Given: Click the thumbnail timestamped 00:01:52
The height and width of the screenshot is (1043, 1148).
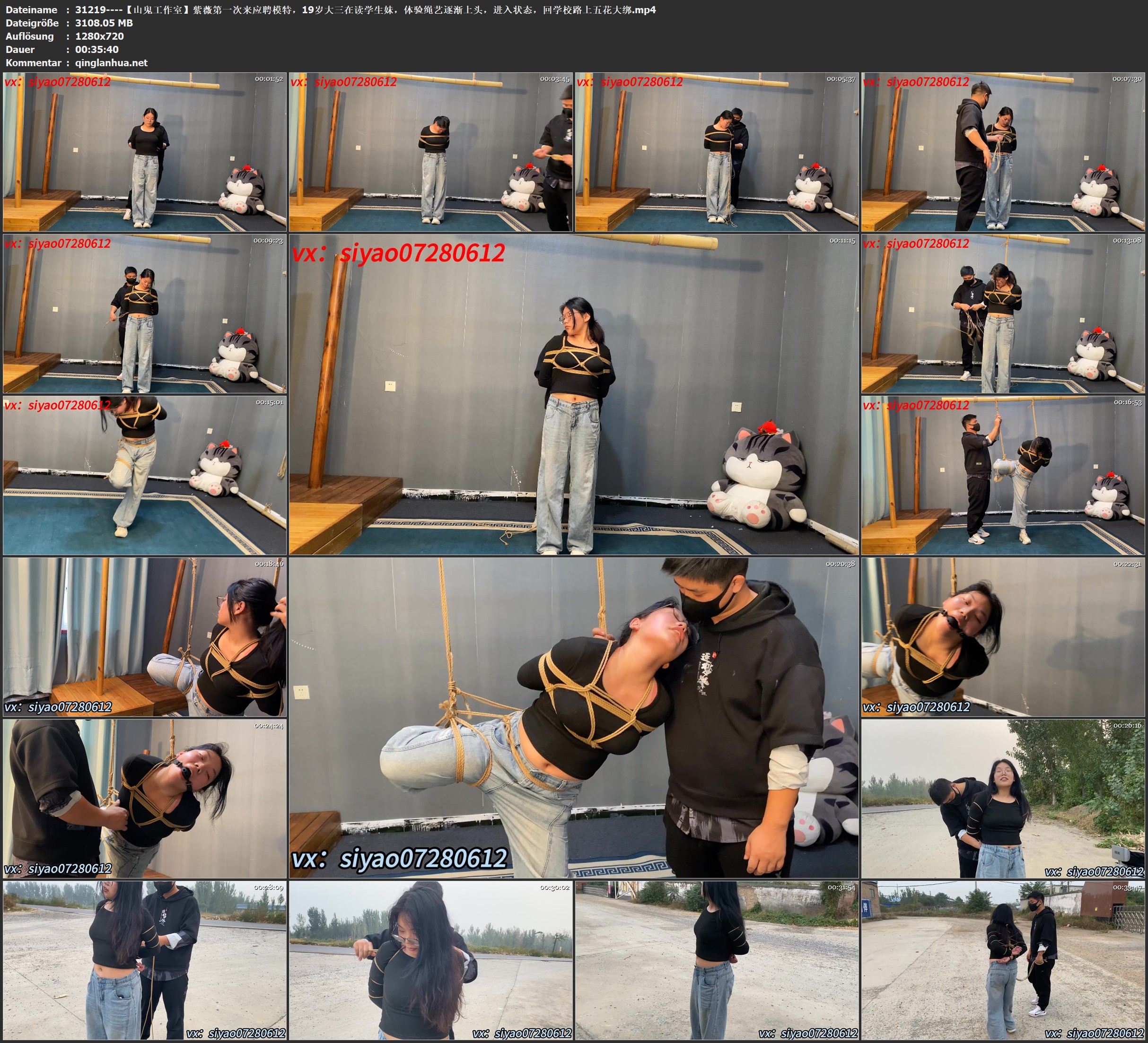Looking at the screenshot, I should (145, 151).
